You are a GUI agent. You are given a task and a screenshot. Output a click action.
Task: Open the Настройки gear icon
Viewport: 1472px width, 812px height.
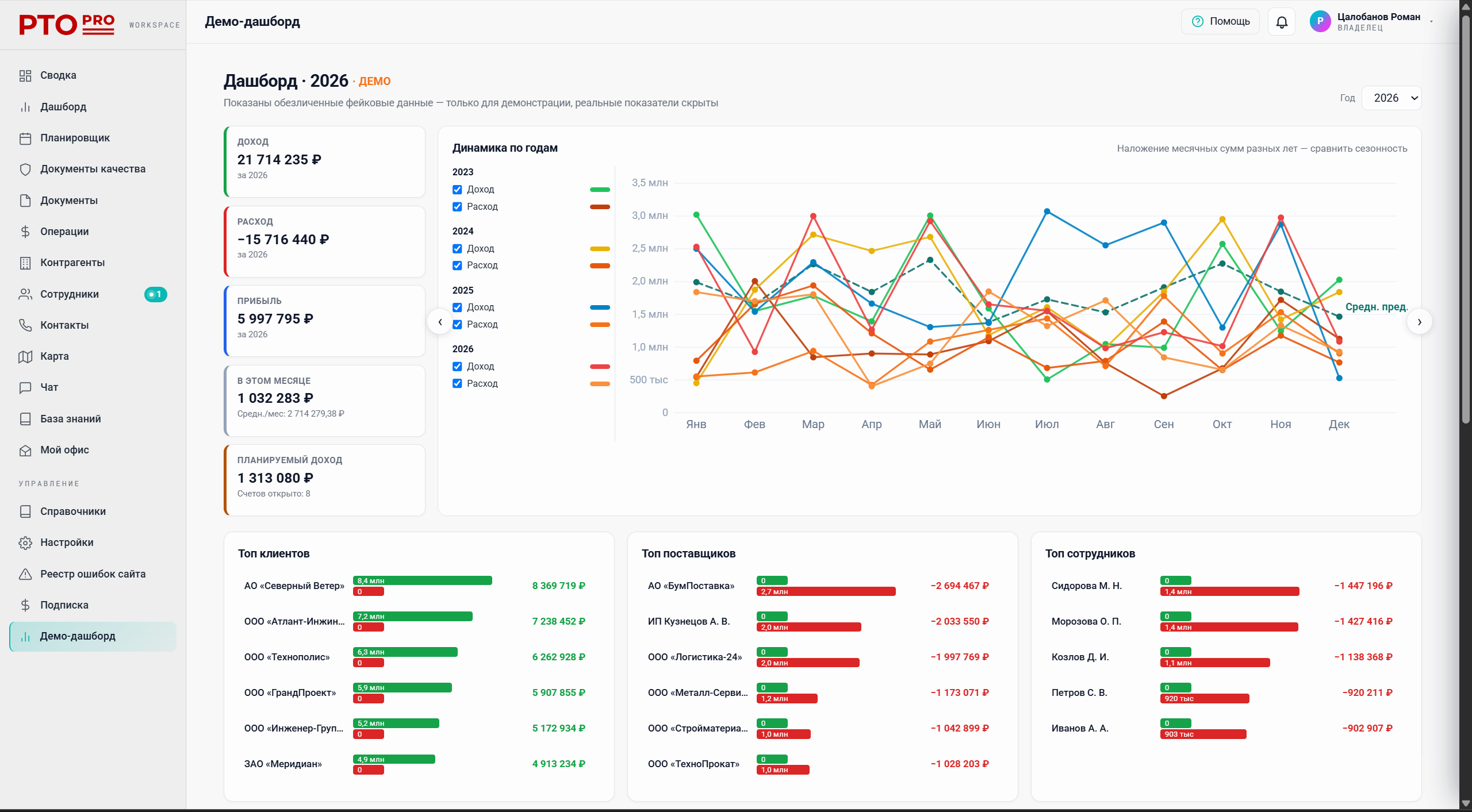coord(25,542)
